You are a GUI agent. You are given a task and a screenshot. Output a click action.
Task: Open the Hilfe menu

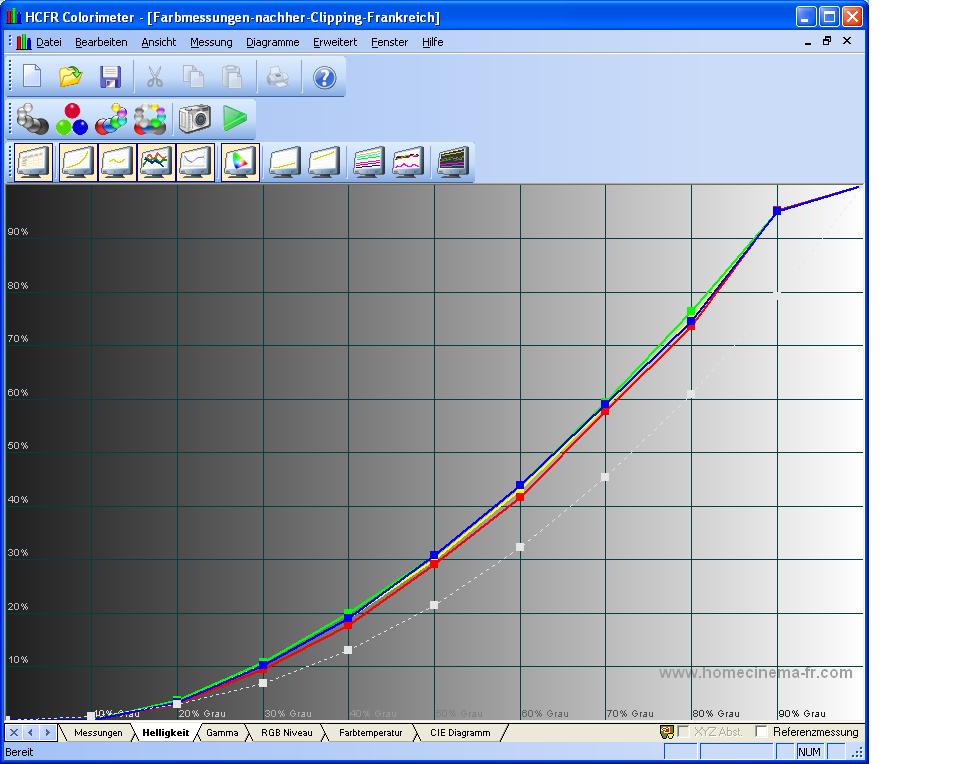pos(432,42)
